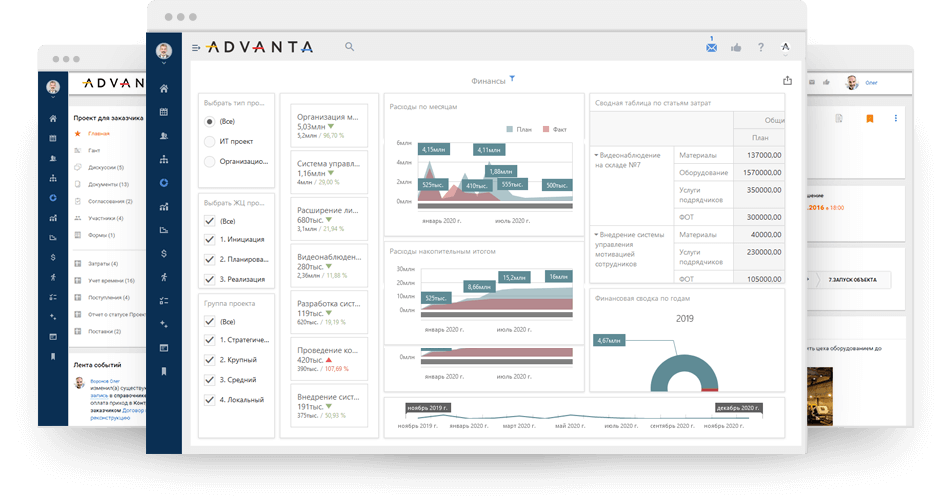Open the dollar finance icon in front sidebar
This screenshot has width=949, height=499.
pos(163,254)
